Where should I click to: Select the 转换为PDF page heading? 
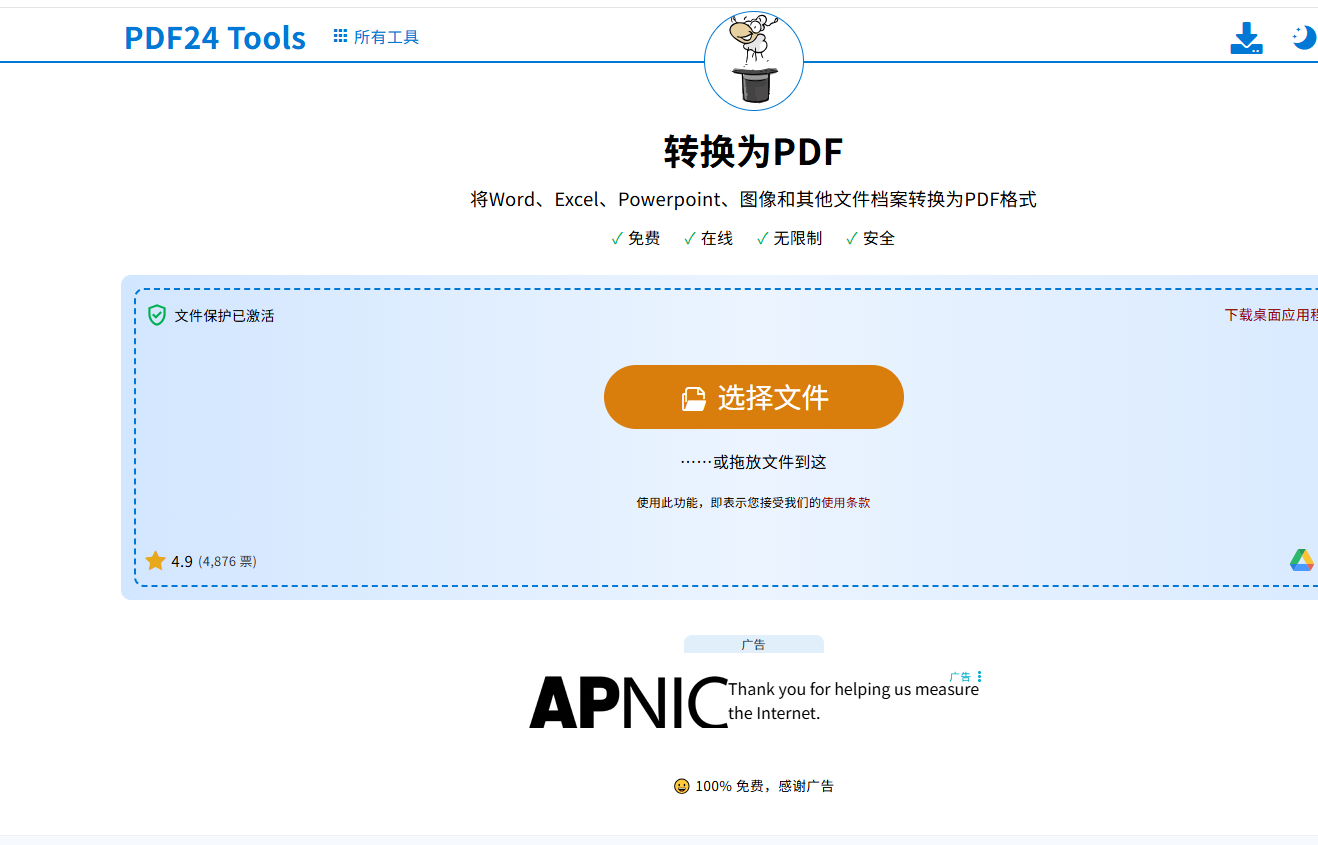[753, 152]
